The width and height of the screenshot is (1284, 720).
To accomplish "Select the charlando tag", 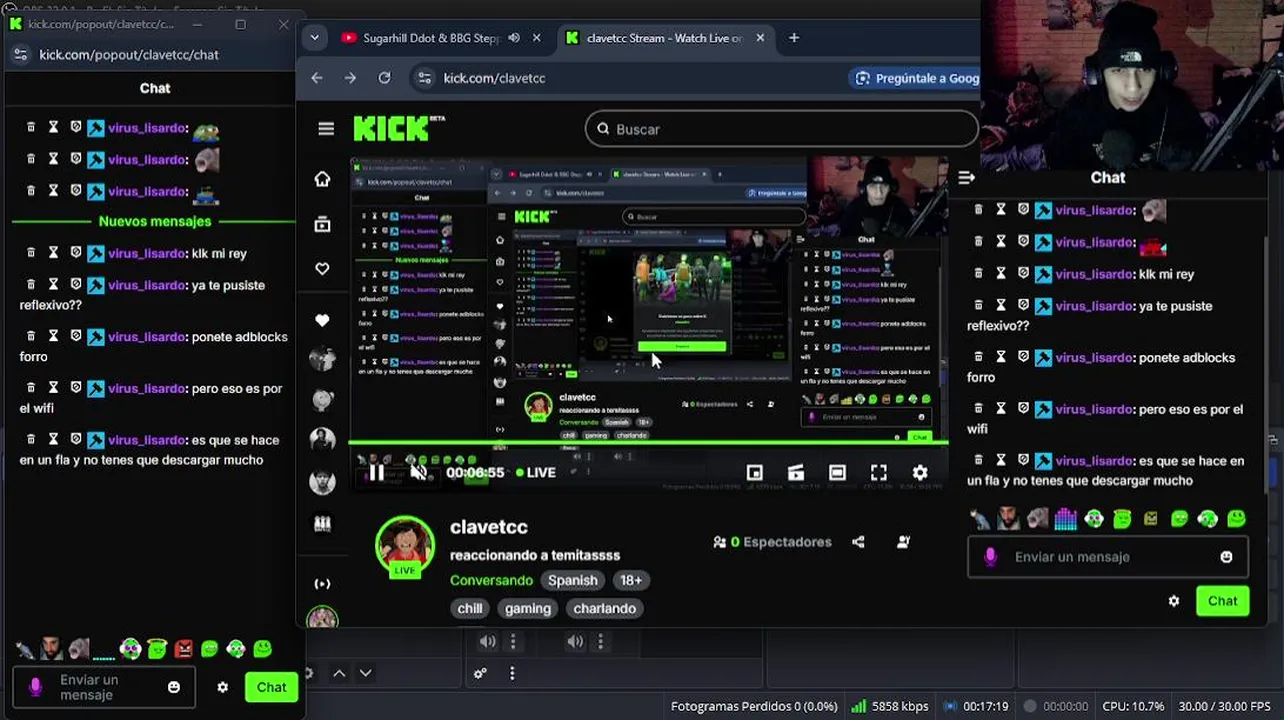I will 605,608.
